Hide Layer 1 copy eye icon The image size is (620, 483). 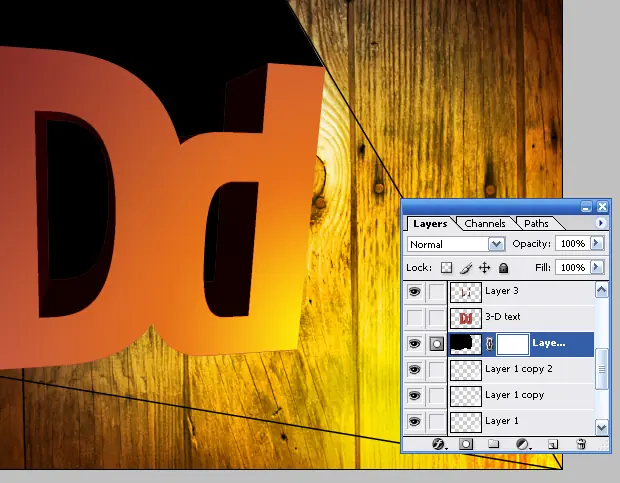[414, 395]
